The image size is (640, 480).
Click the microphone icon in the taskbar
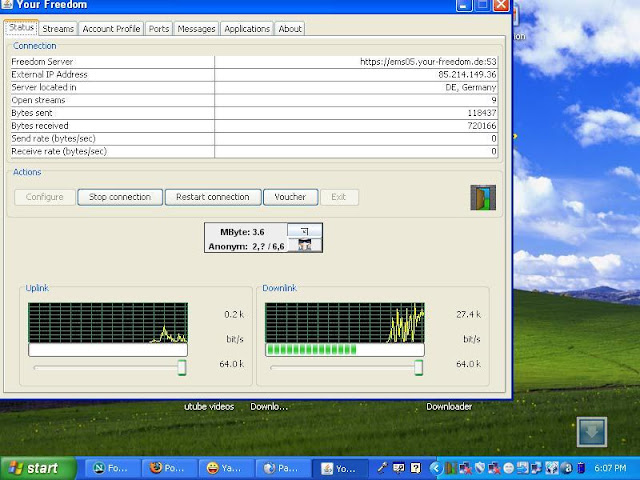382,467
